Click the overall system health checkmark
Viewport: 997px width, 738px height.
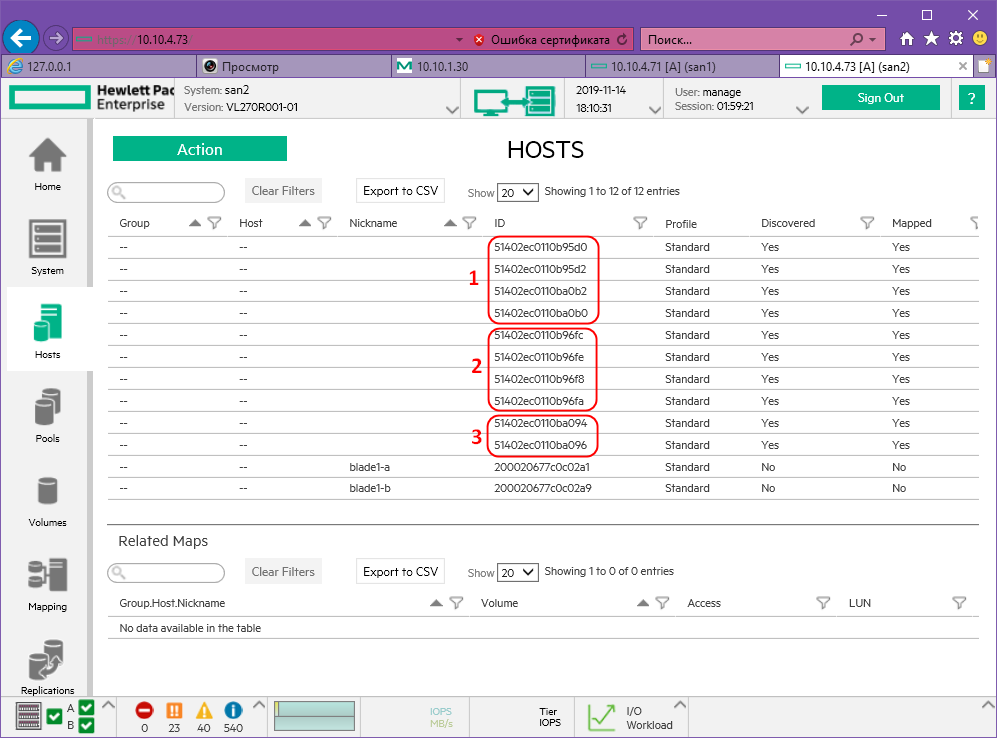55,716
